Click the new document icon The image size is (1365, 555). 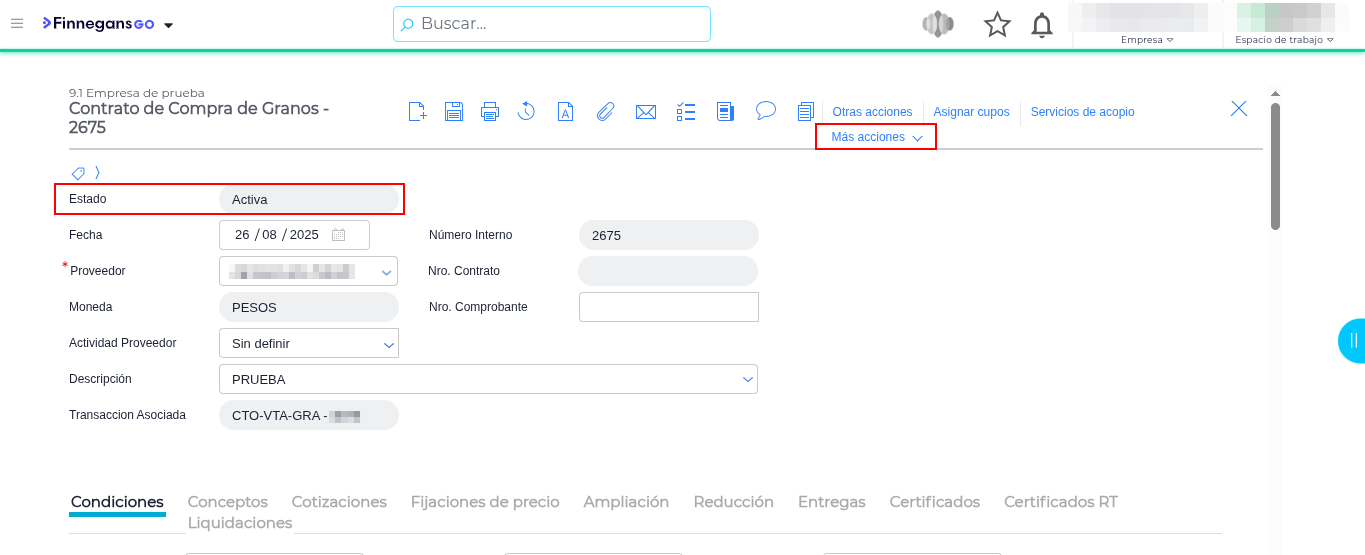pyautogui.click(x=417, y=111)
